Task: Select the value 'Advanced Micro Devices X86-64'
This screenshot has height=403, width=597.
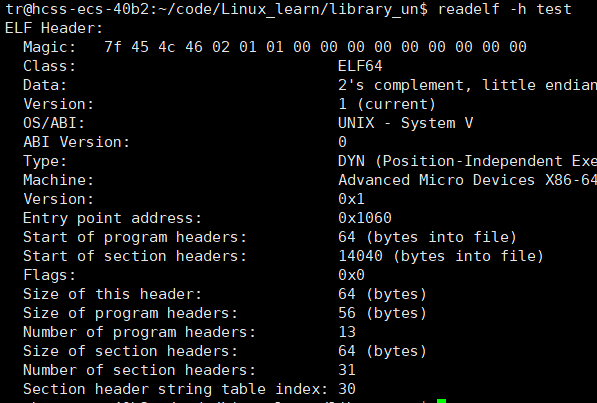Action: pos(467,180)
